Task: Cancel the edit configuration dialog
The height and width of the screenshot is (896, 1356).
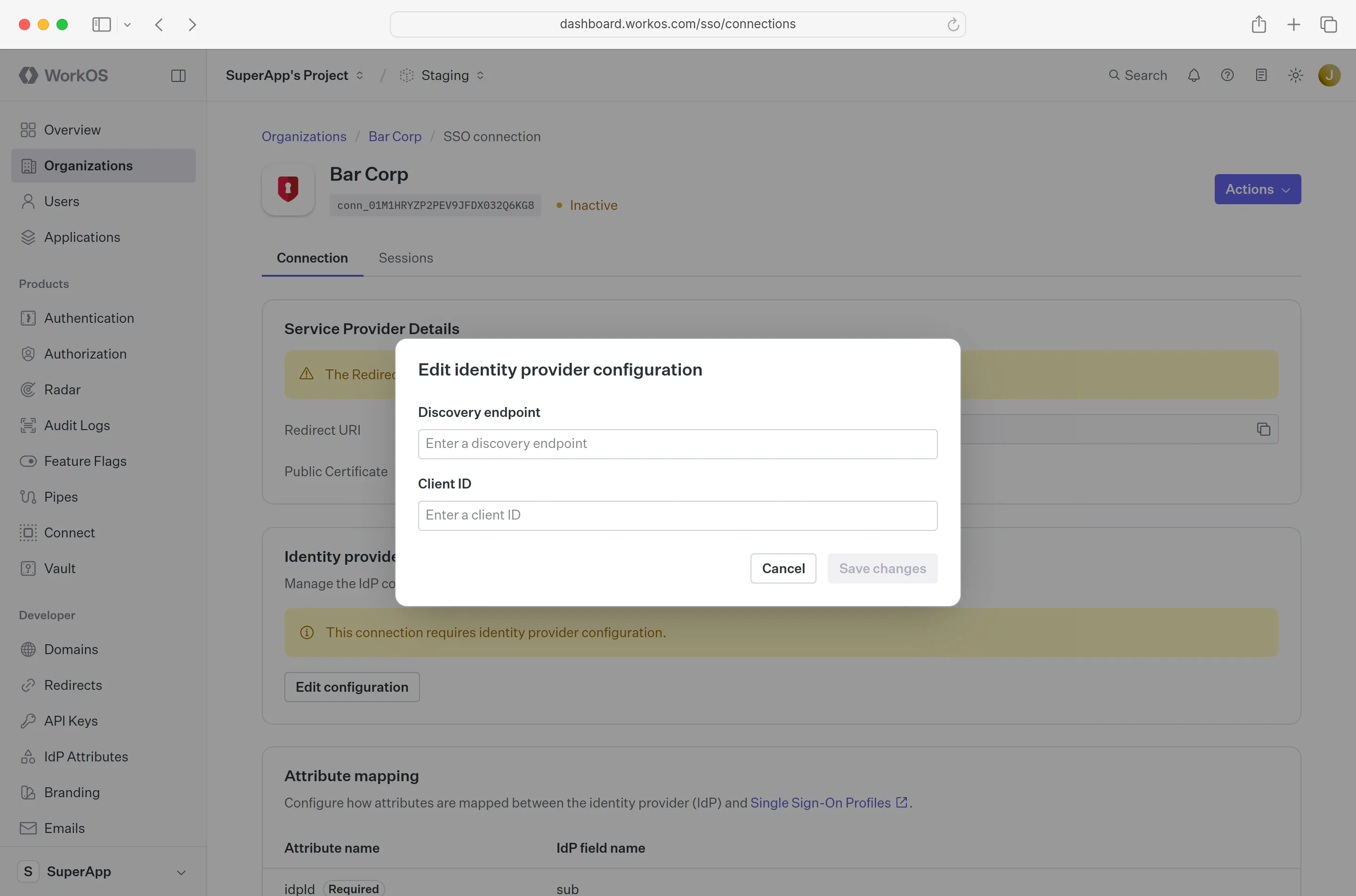Action: coord(783,568)
